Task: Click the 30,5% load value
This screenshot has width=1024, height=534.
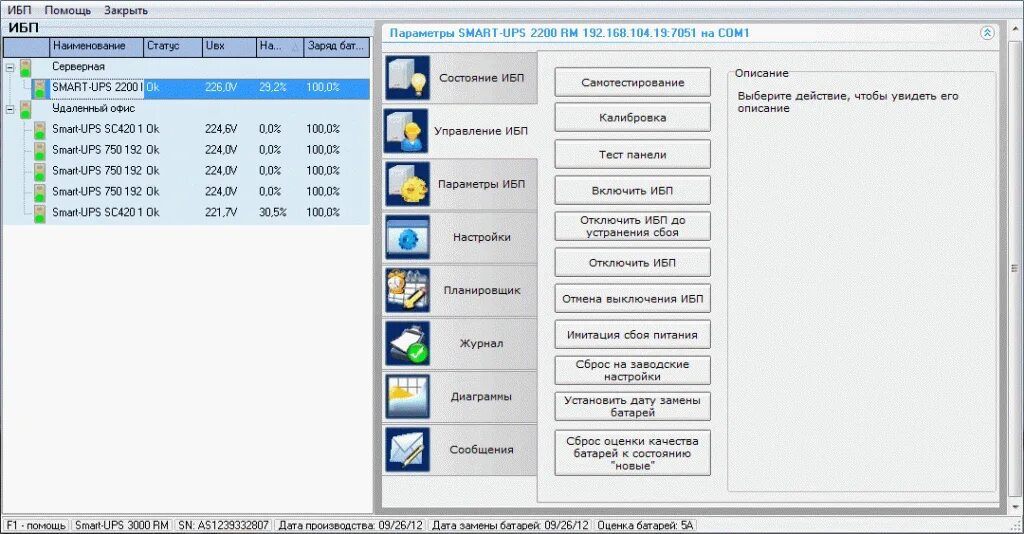Action: (272, 213)
